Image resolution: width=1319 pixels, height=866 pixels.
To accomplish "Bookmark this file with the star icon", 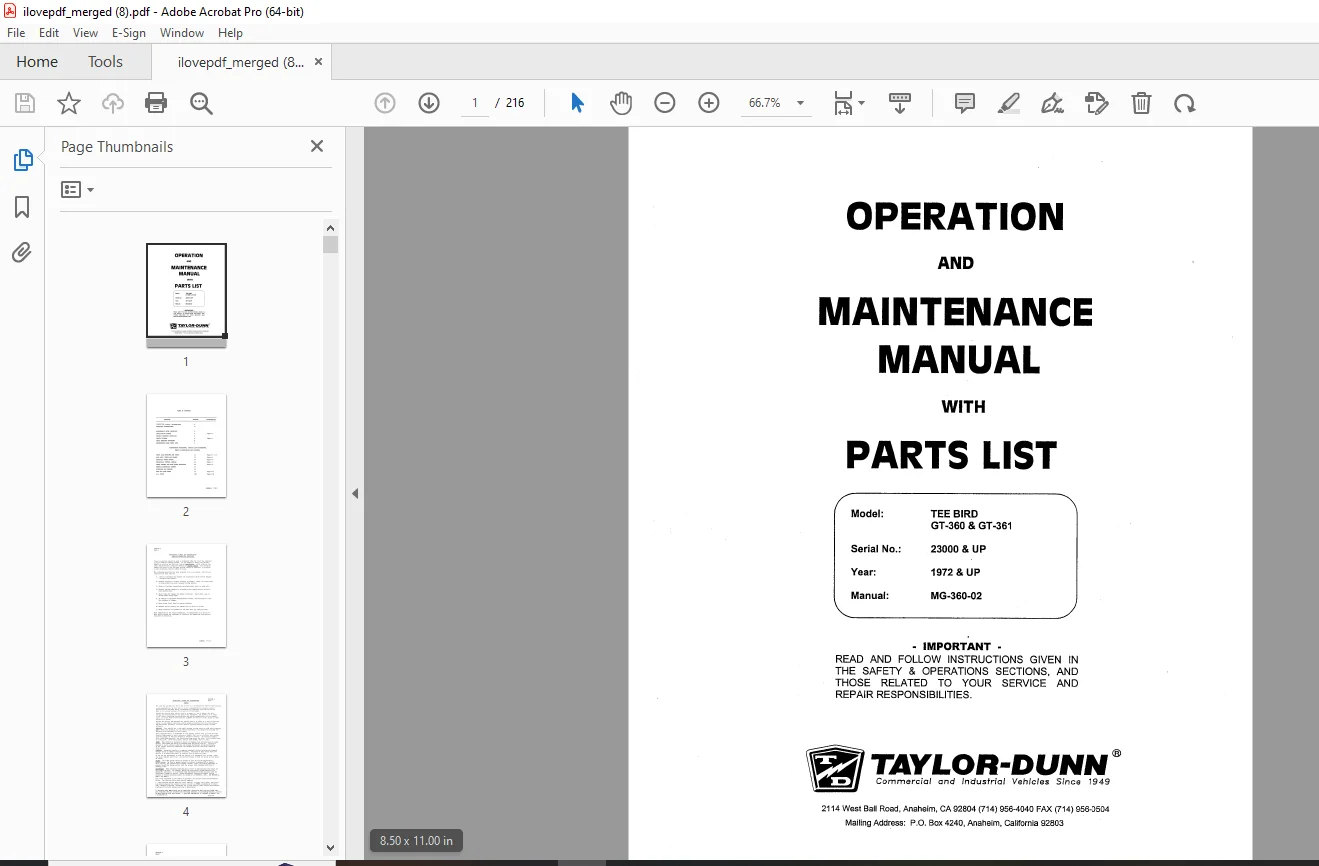I will (69, 103).
